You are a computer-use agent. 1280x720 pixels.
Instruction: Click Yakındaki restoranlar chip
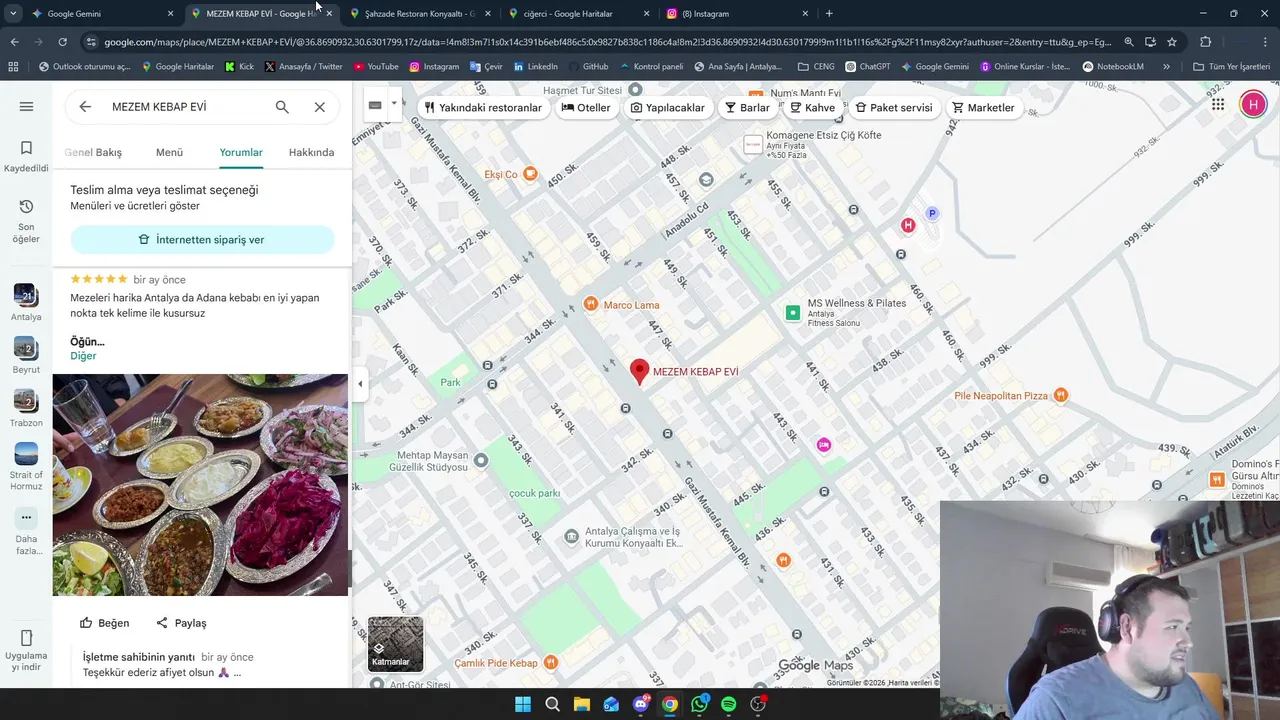click(x=483, y=108)
